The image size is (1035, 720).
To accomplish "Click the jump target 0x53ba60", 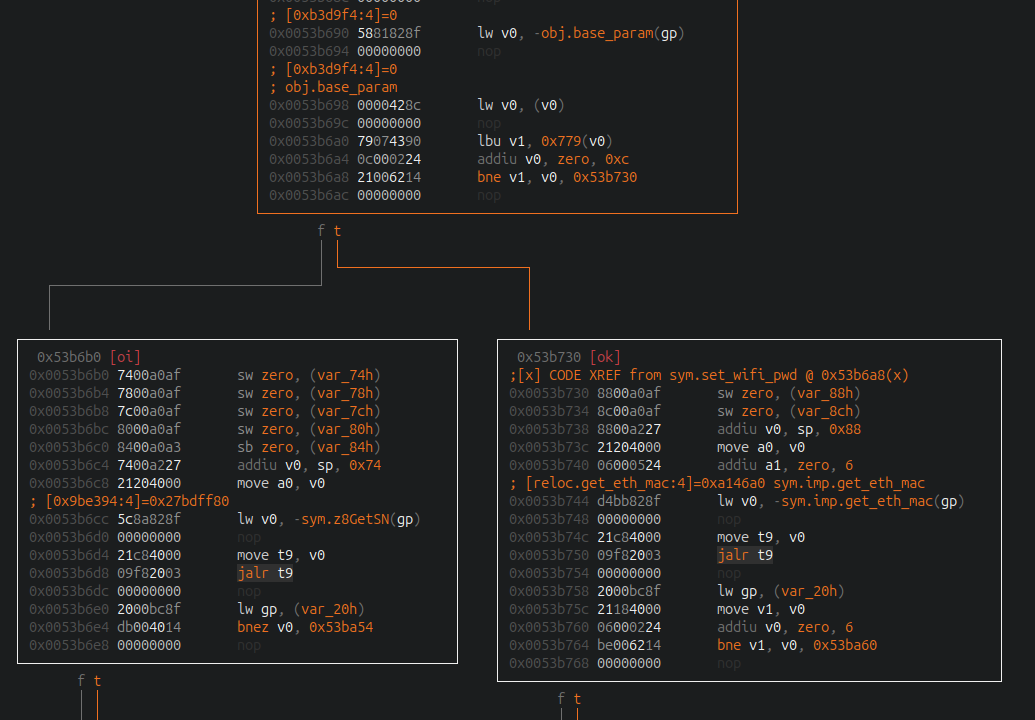I will point(845,645).
